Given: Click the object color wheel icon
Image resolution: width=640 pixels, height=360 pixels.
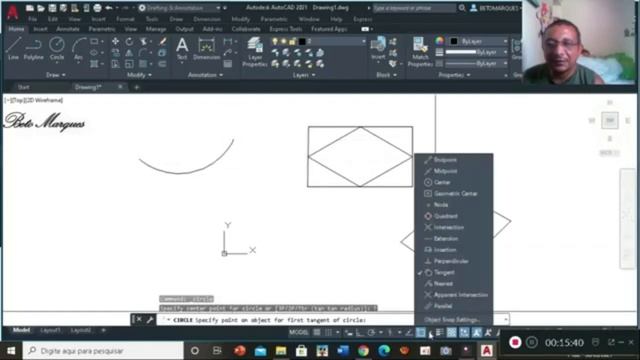Looking at the screenshot, I should click(439, 41).
